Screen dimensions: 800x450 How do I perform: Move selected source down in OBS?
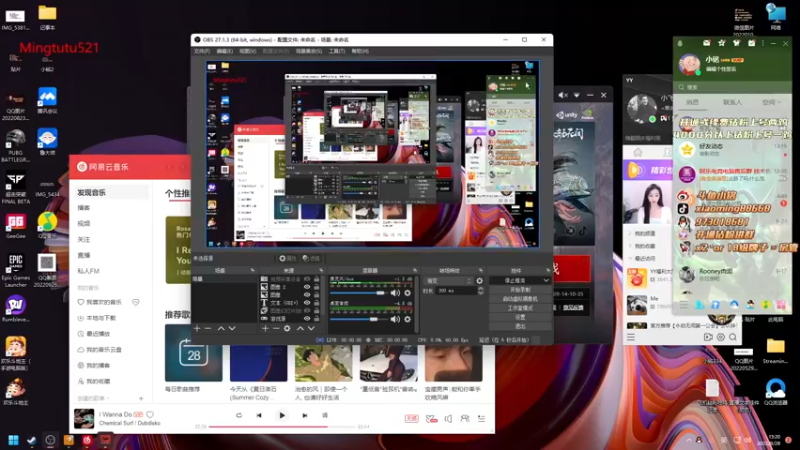coord(311,329)
